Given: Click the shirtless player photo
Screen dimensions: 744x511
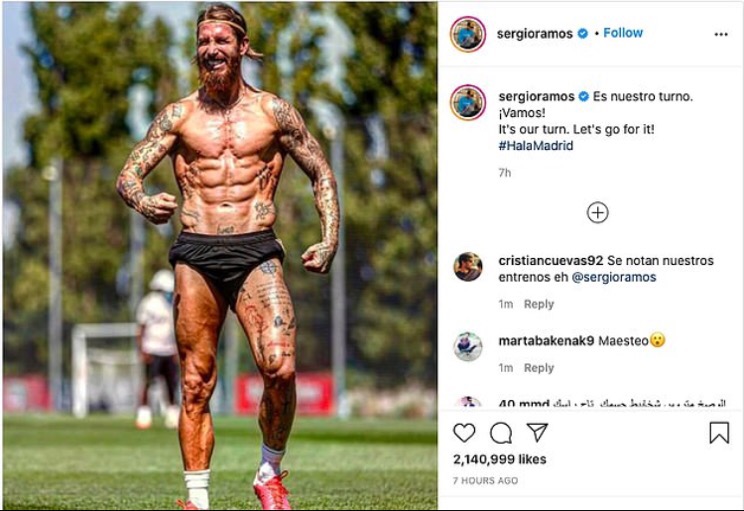Looking at the screenshot, I should click(220, 255).
